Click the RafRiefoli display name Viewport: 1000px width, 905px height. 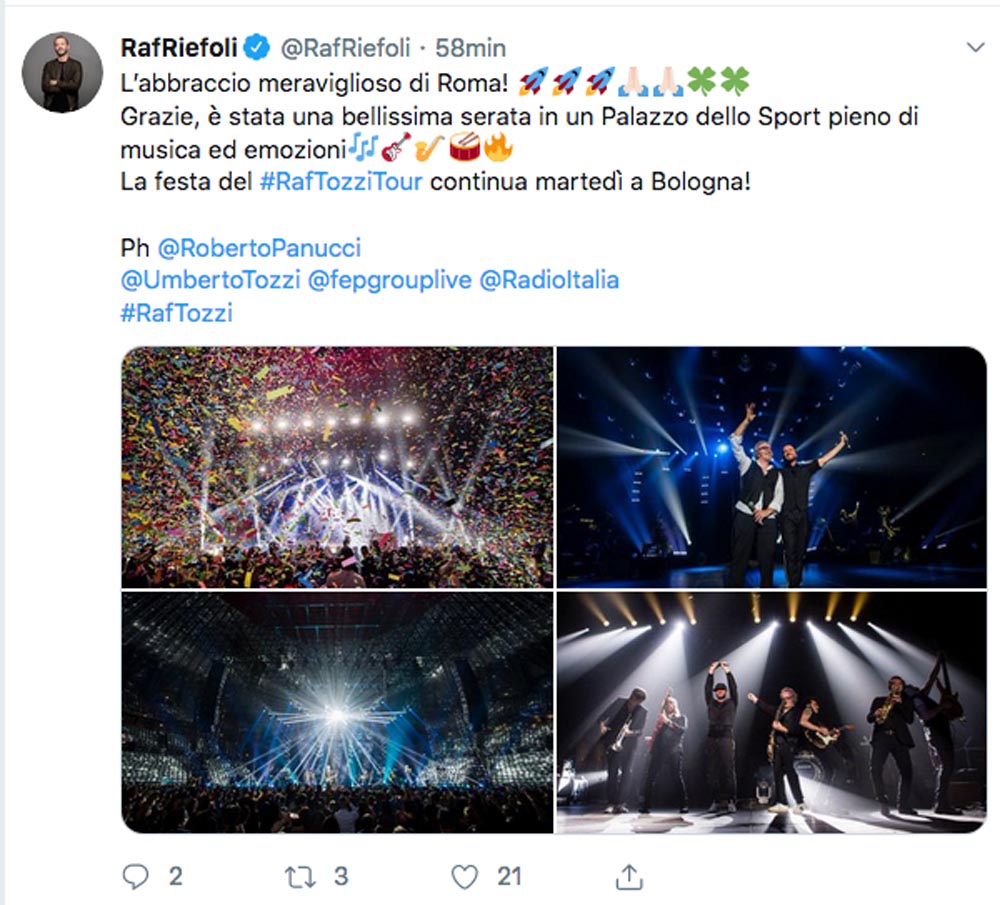(179, 48)
